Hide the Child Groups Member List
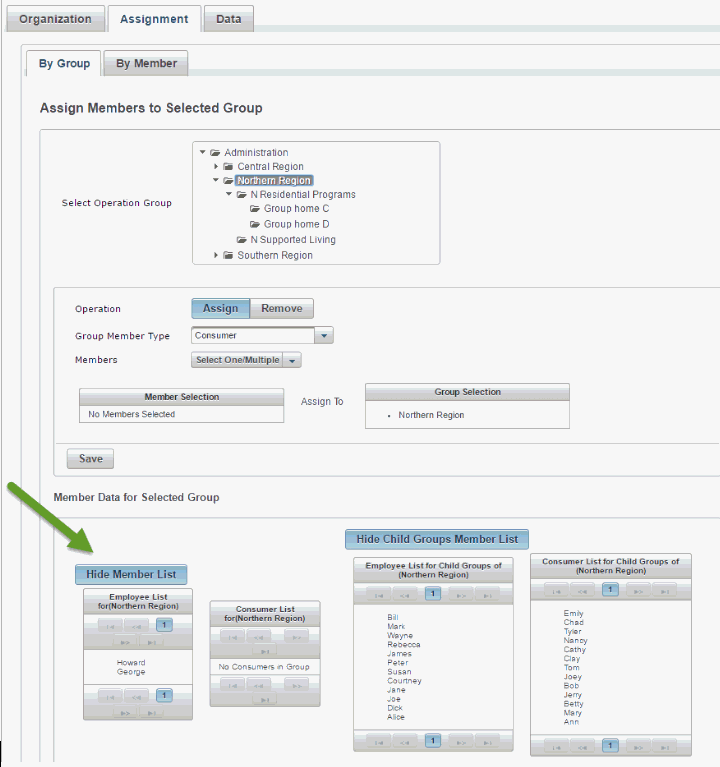Screen dimensions: 720x767 coord(437,539)
